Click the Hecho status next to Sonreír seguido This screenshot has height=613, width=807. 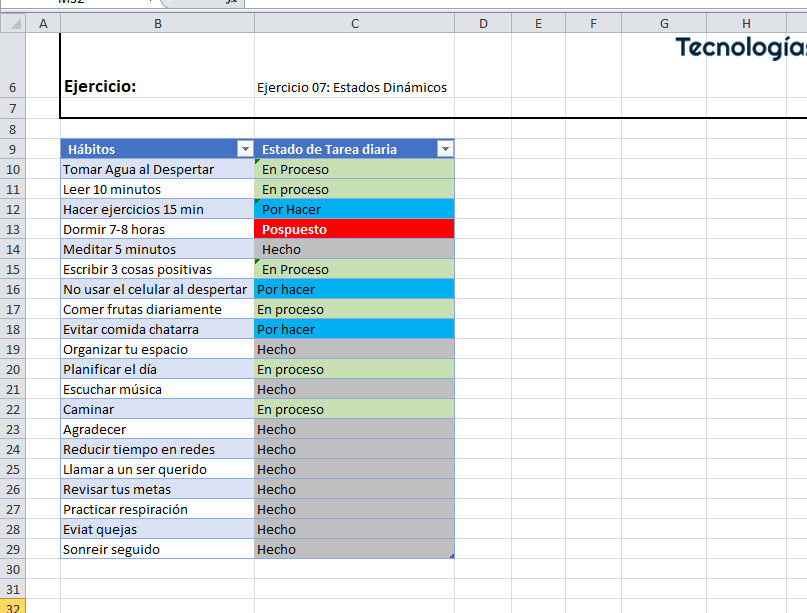tap(354, 549)
